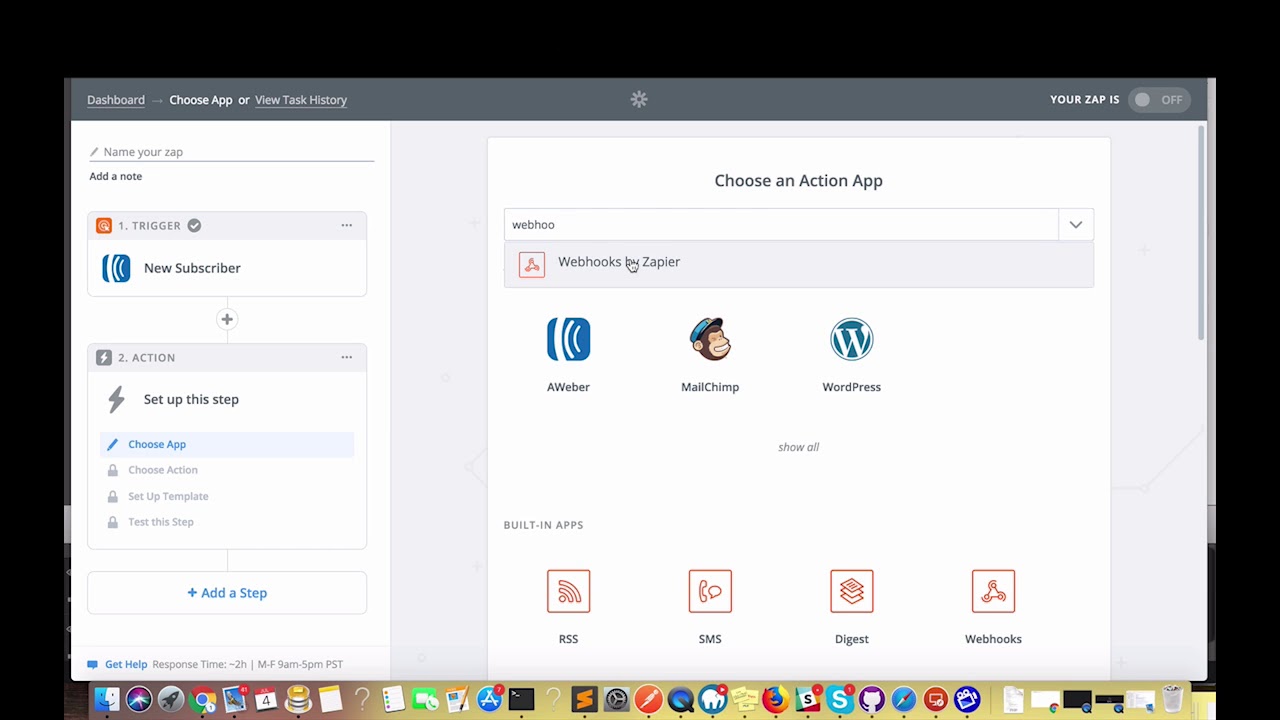Select Choose App step item
The width and height of the screenshot is (1280, 720).
pyautogui.click(x=227, y=444)
